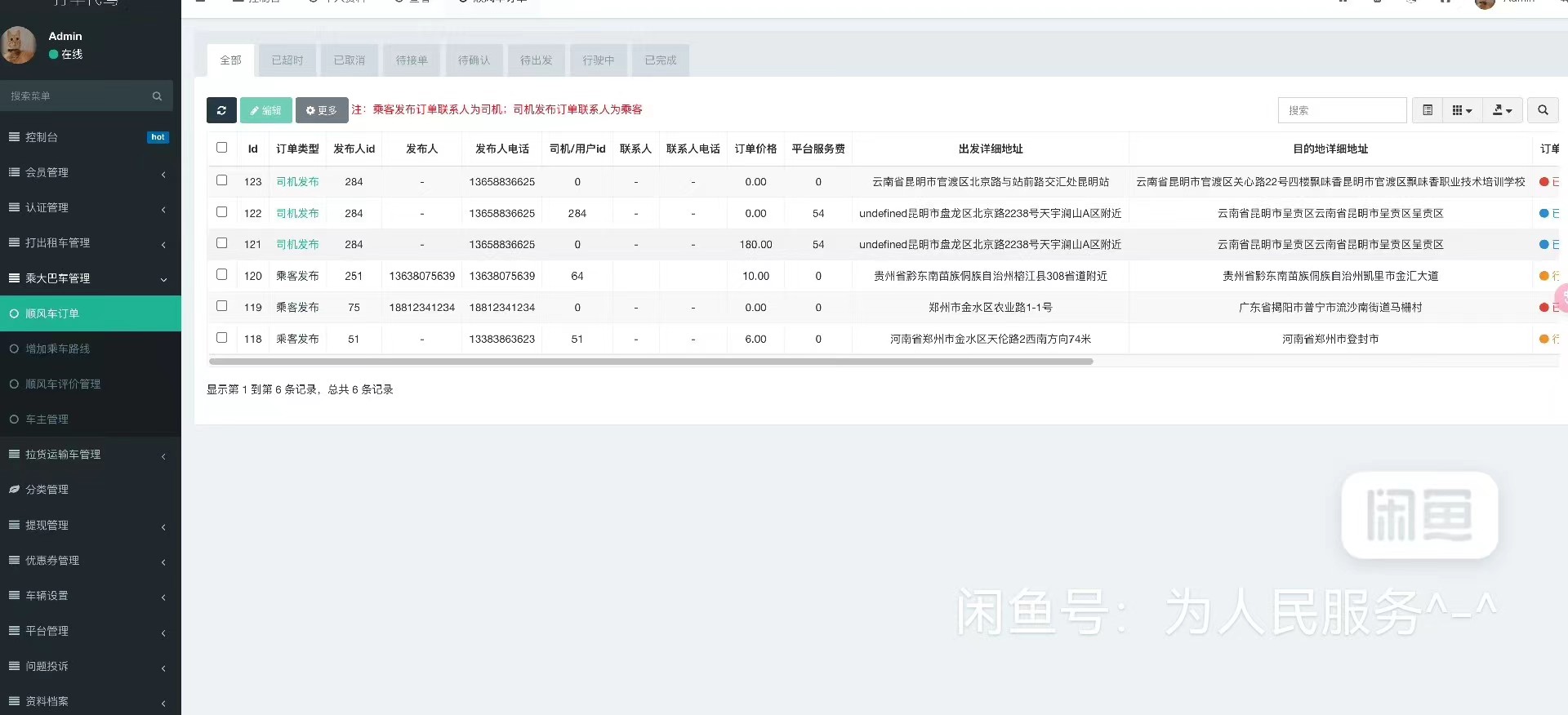
Task: Expand the 拉货运输车管理 chevron
Action: (163, 455)
